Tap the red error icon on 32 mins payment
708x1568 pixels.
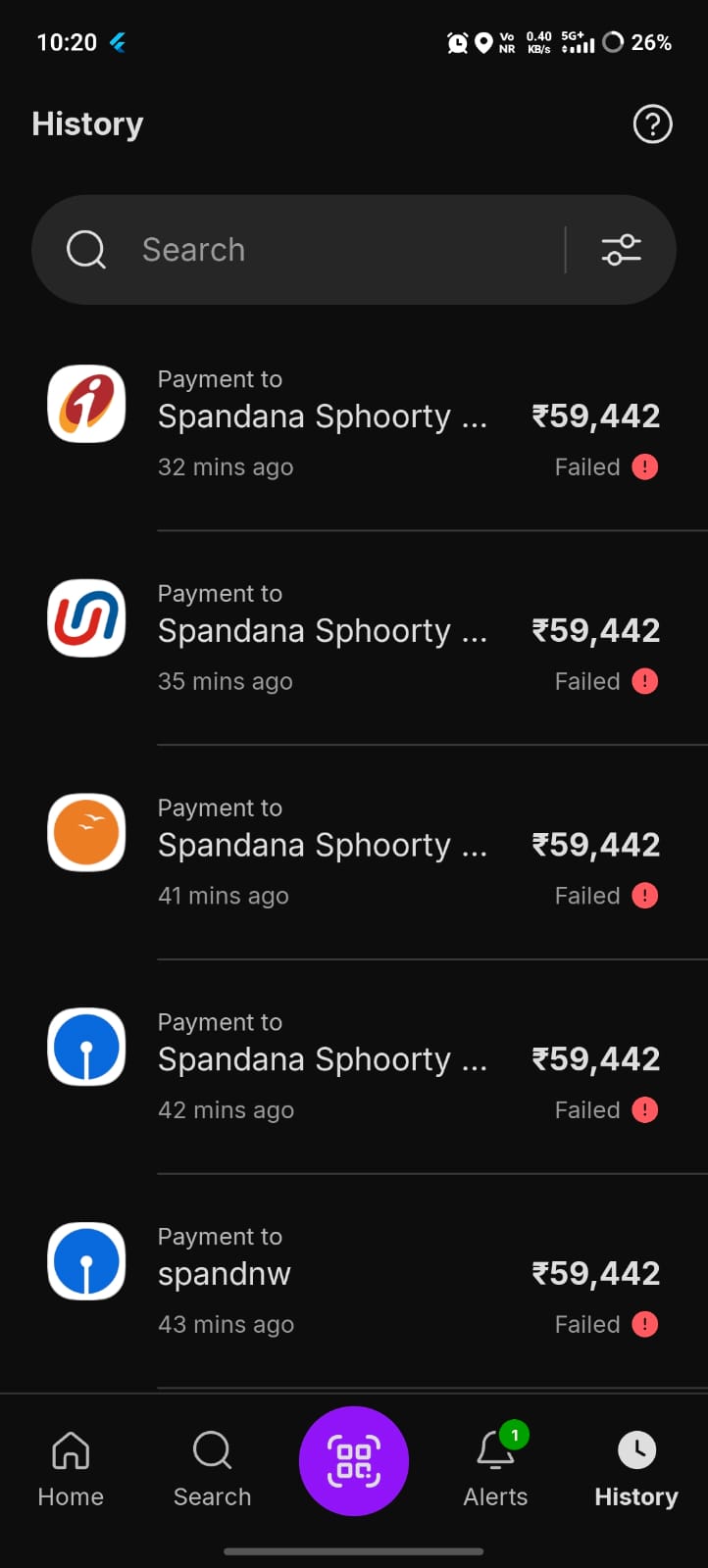644,466
